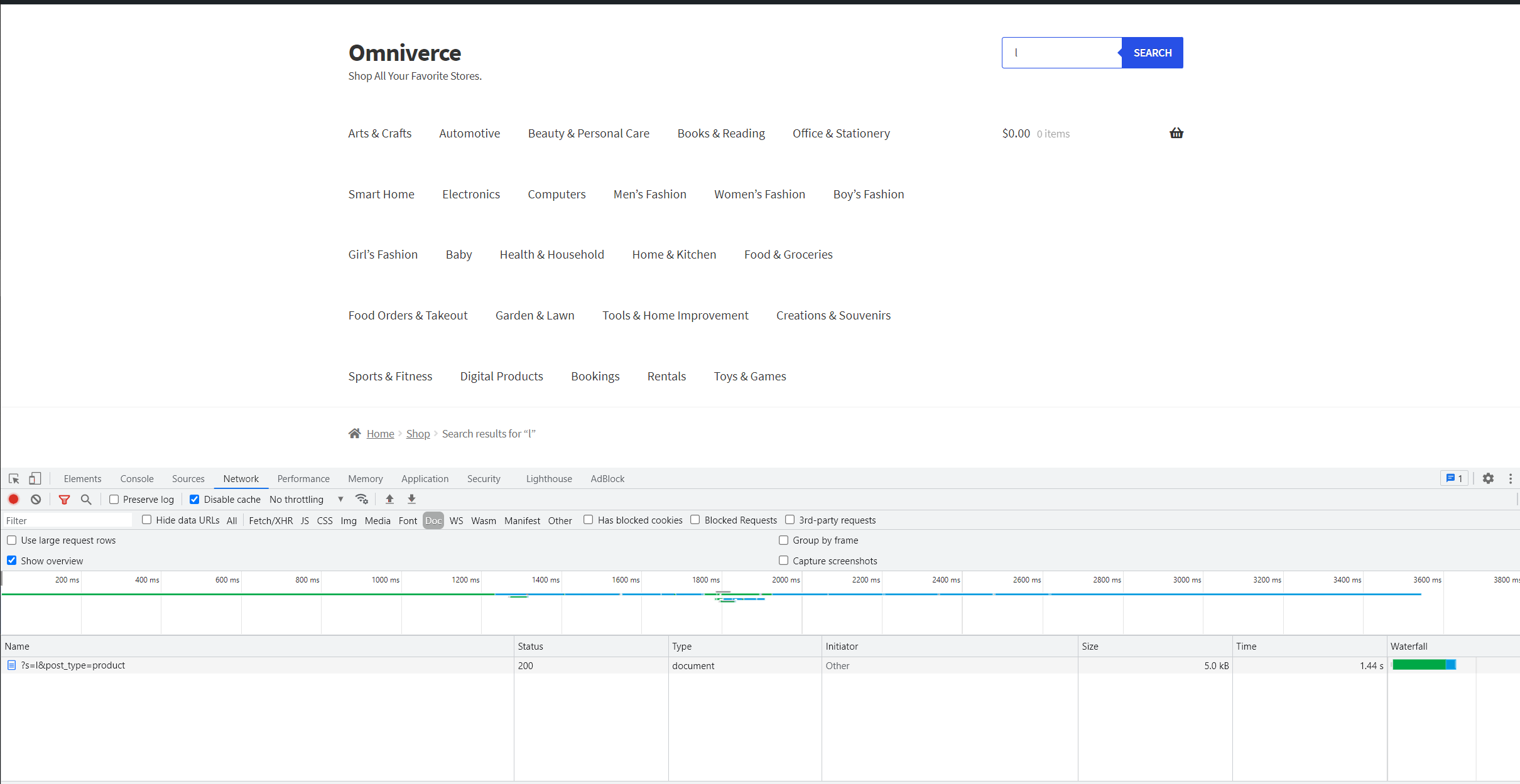Toggle the device toolbar icon
The height and width of the screenshot is (784, 1520).
(35, 478)
